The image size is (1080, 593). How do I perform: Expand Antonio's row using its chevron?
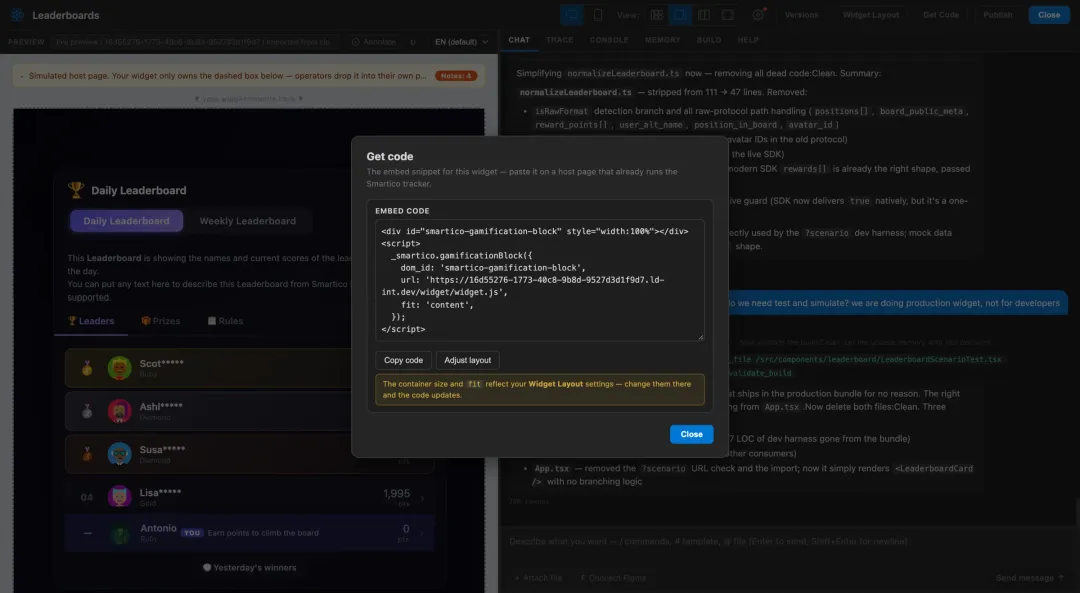(x=422, y=533)
